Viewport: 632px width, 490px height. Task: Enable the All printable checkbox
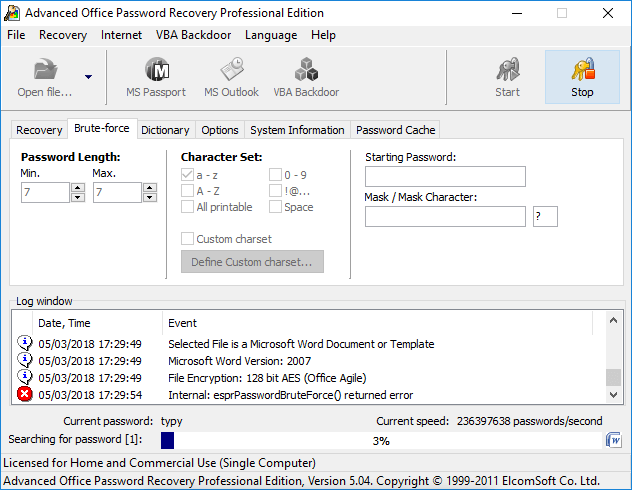click(187, 207)
